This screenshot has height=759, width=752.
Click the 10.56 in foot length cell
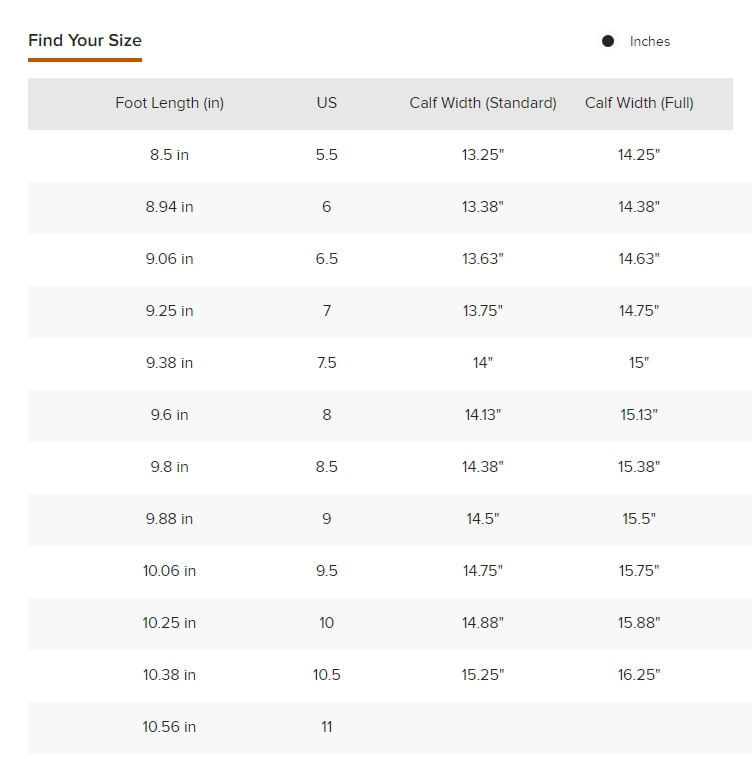coord(169,727)
